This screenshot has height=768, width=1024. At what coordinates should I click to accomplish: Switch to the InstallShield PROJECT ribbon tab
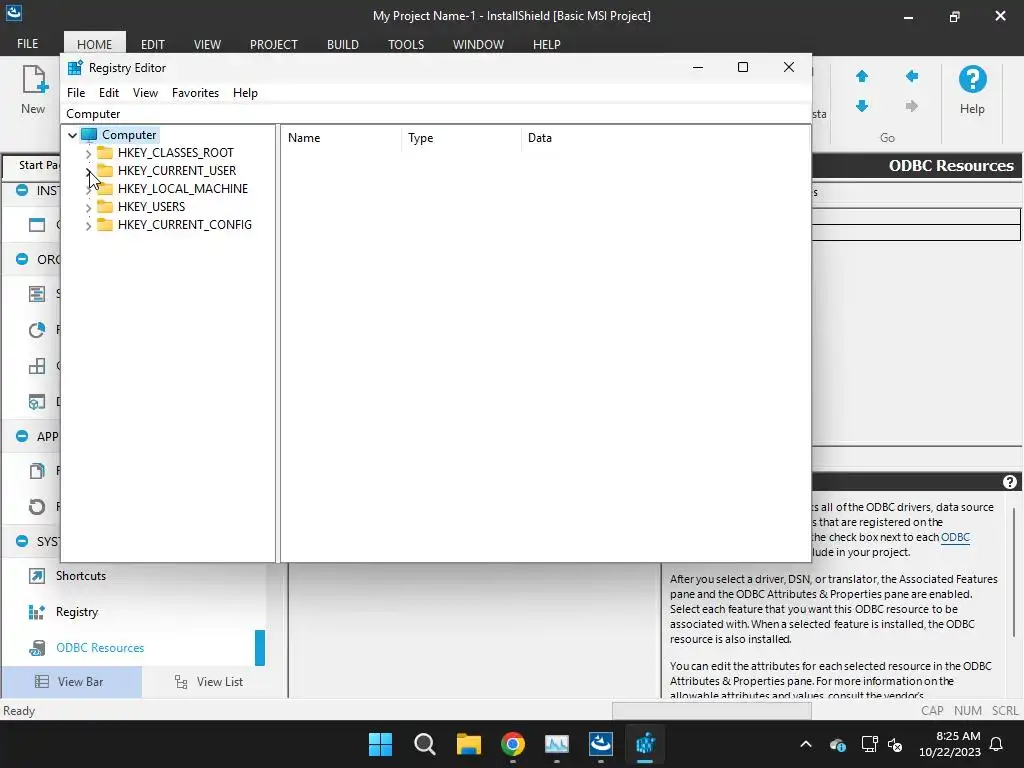click(274, 44)
